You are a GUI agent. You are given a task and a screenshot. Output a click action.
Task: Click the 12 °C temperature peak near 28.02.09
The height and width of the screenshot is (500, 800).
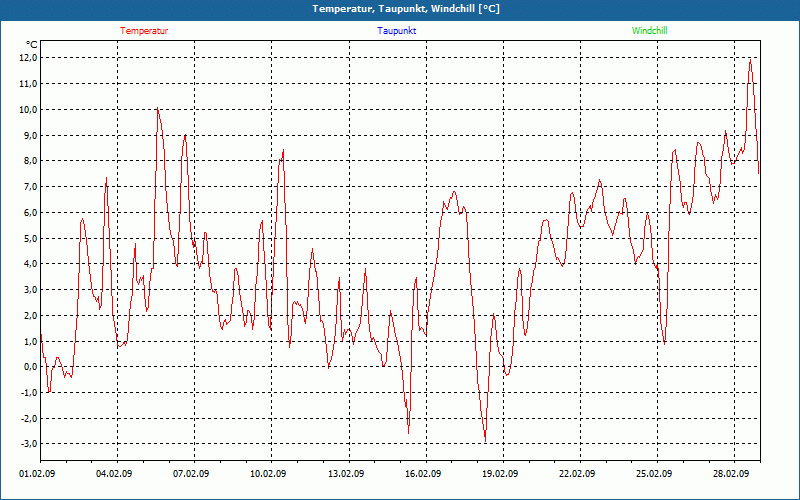point(750,60)
